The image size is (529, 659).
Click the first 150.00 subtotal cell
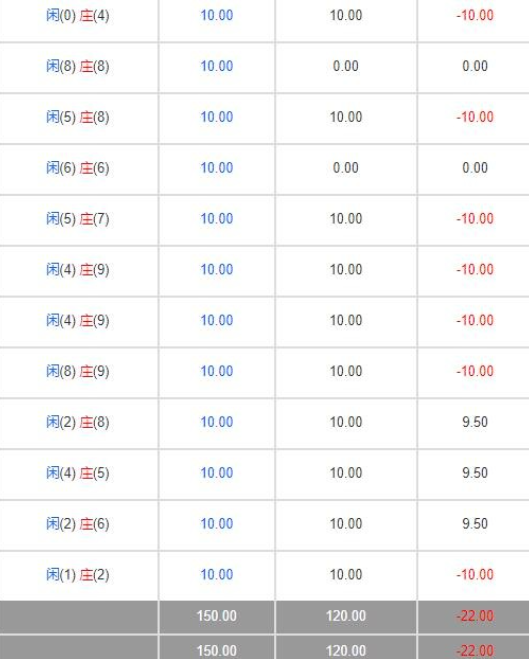(217, 617)
